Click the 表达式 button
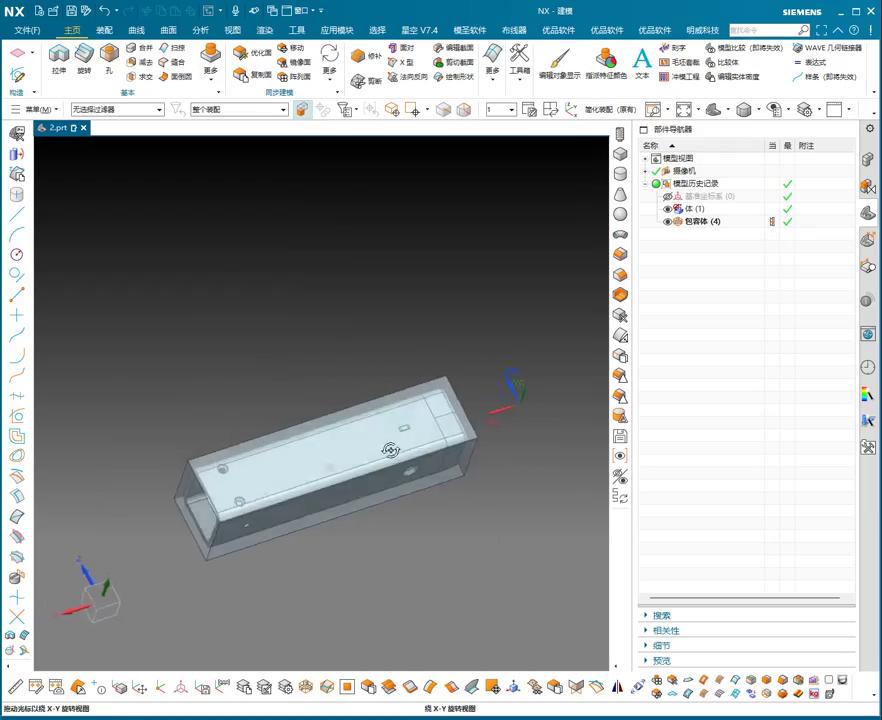 click(x=814, y=62)
